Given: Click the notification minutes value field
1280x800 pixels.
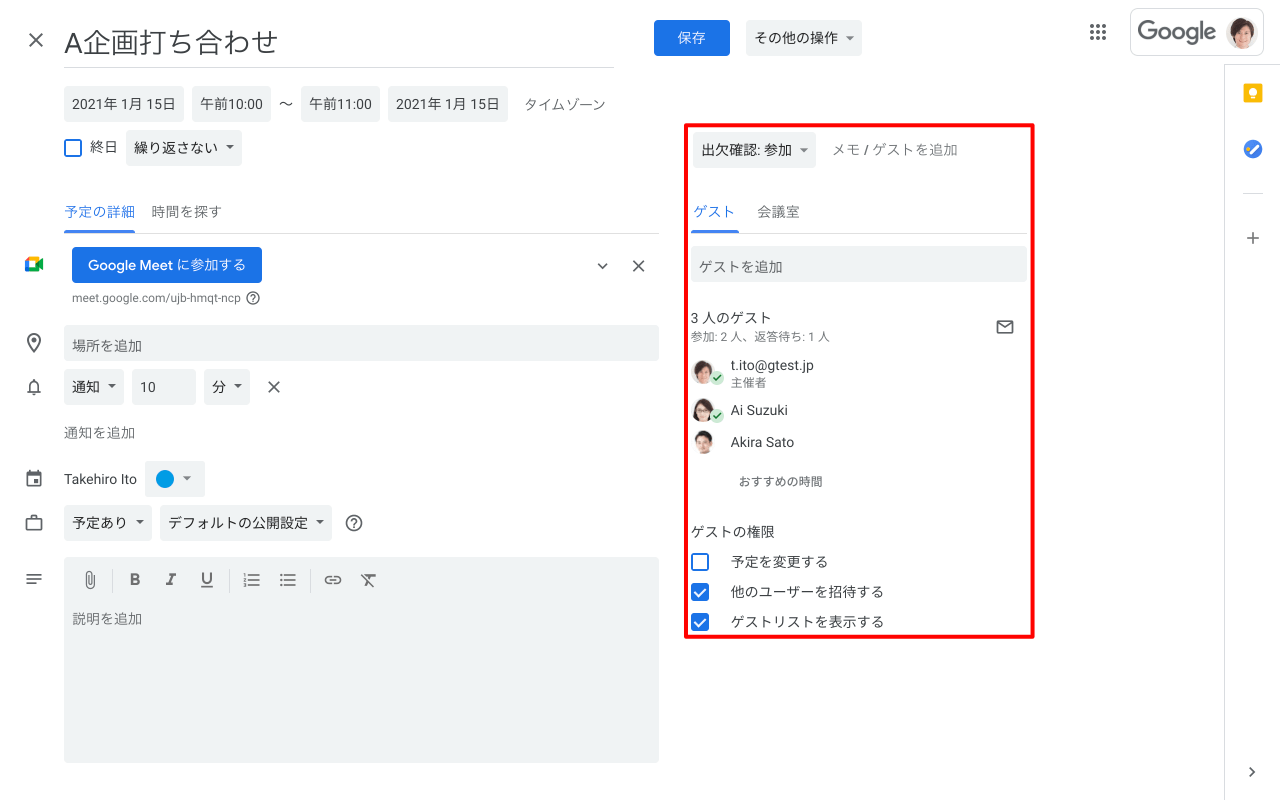Looking at the screenshot, I should [164, 387].
